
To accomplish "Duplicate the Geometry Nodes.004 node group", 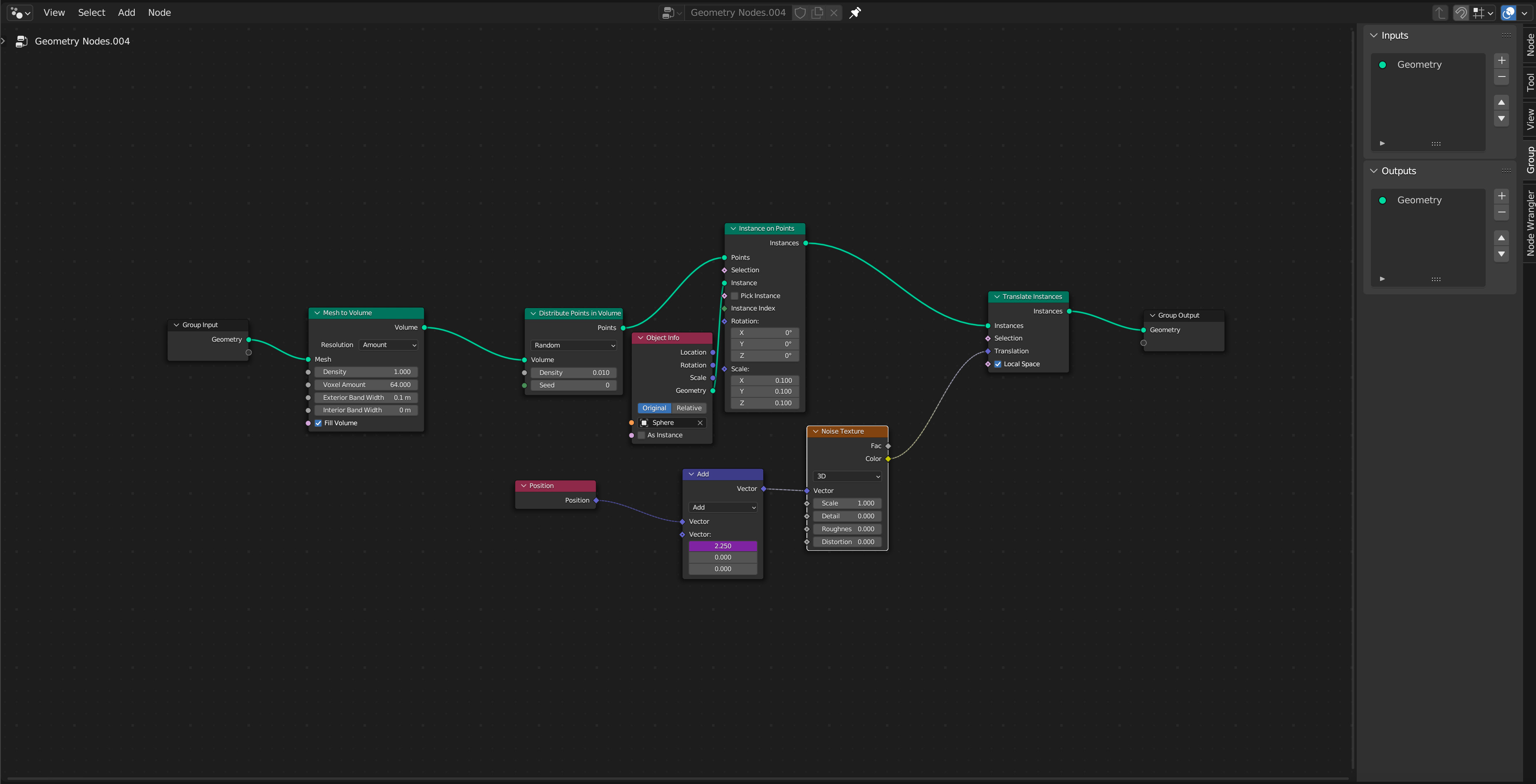I will pos(817,12).
